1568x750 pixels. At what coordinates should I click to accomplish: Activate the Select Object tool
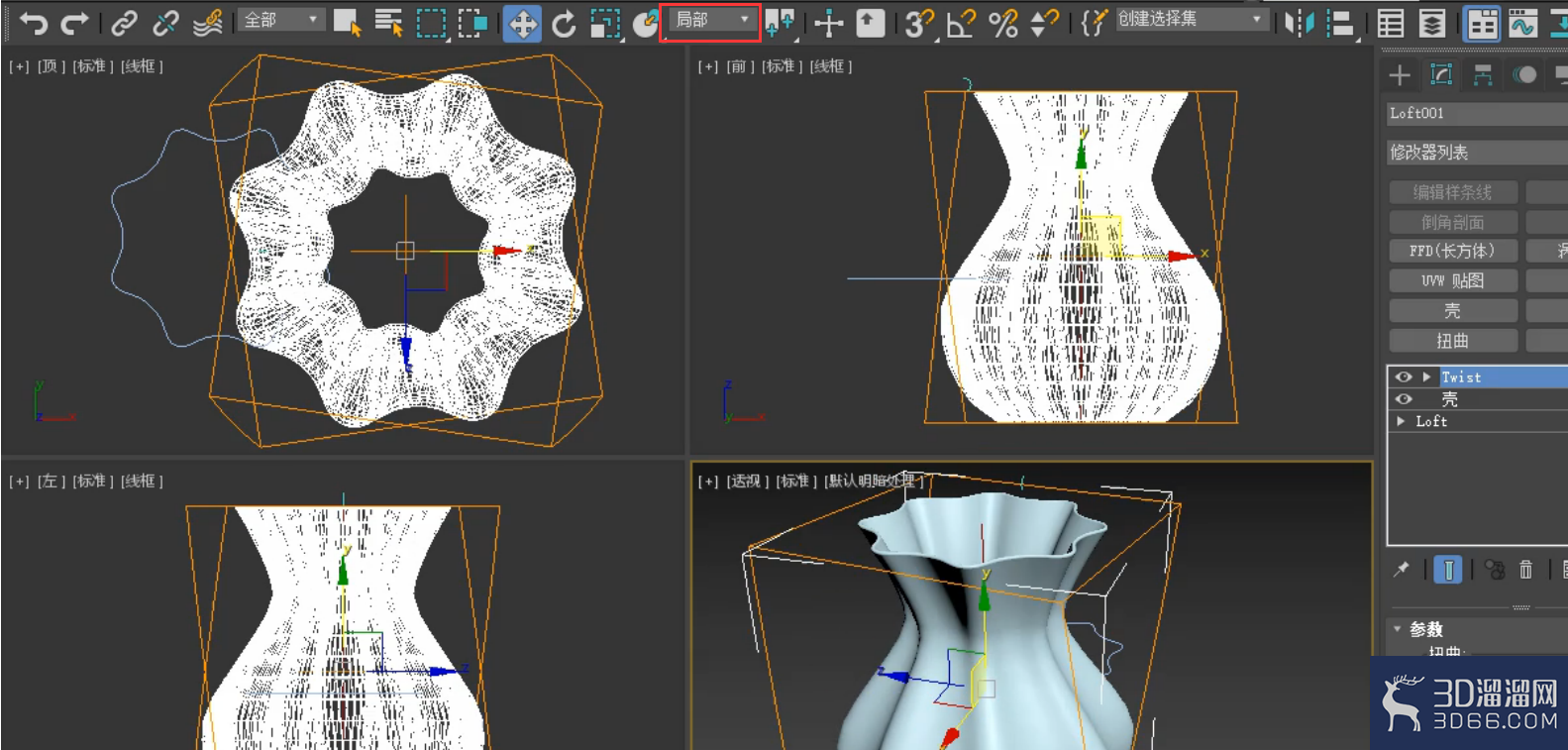347,23
